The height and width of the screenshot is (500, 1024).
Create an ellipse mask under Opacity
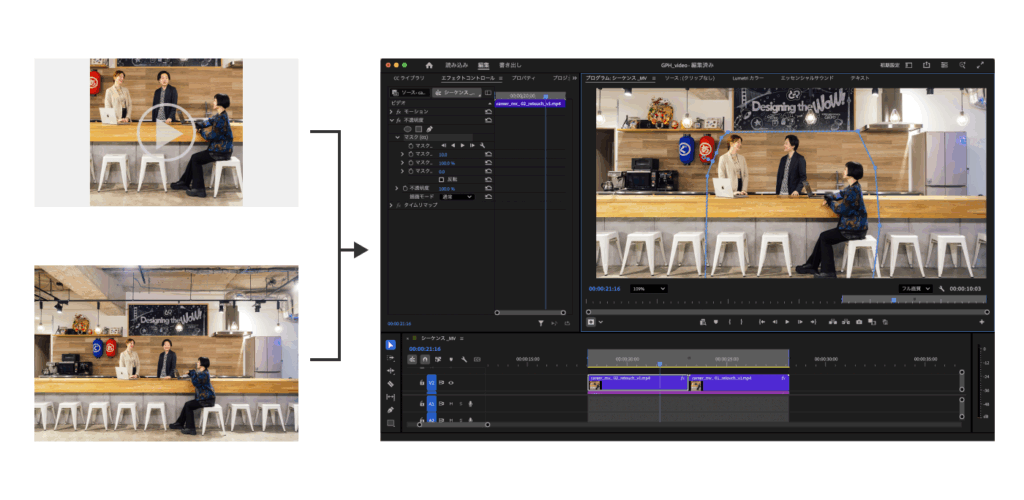[407, 128]
